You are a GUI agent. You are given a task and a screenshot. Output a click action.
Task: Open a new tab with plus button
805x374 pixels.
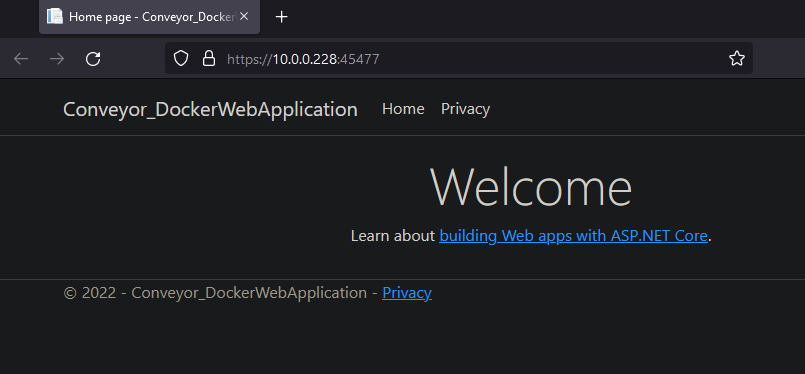(281, 17)
